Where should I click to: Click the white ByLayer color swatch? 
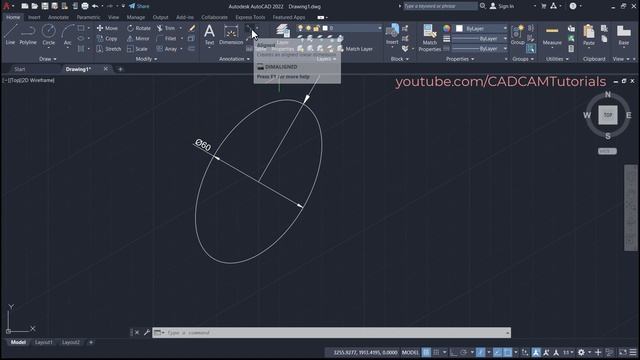[459, 28]
